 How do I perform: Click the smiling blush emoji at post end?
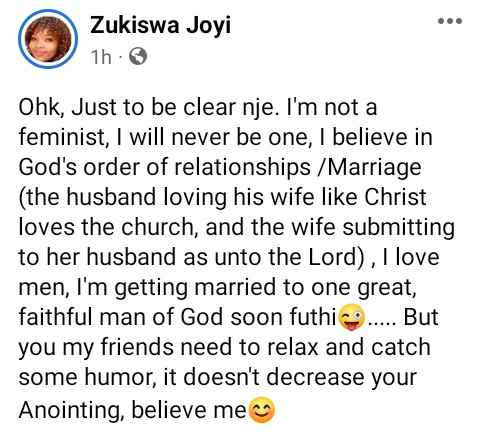click(x=262, y=410)
